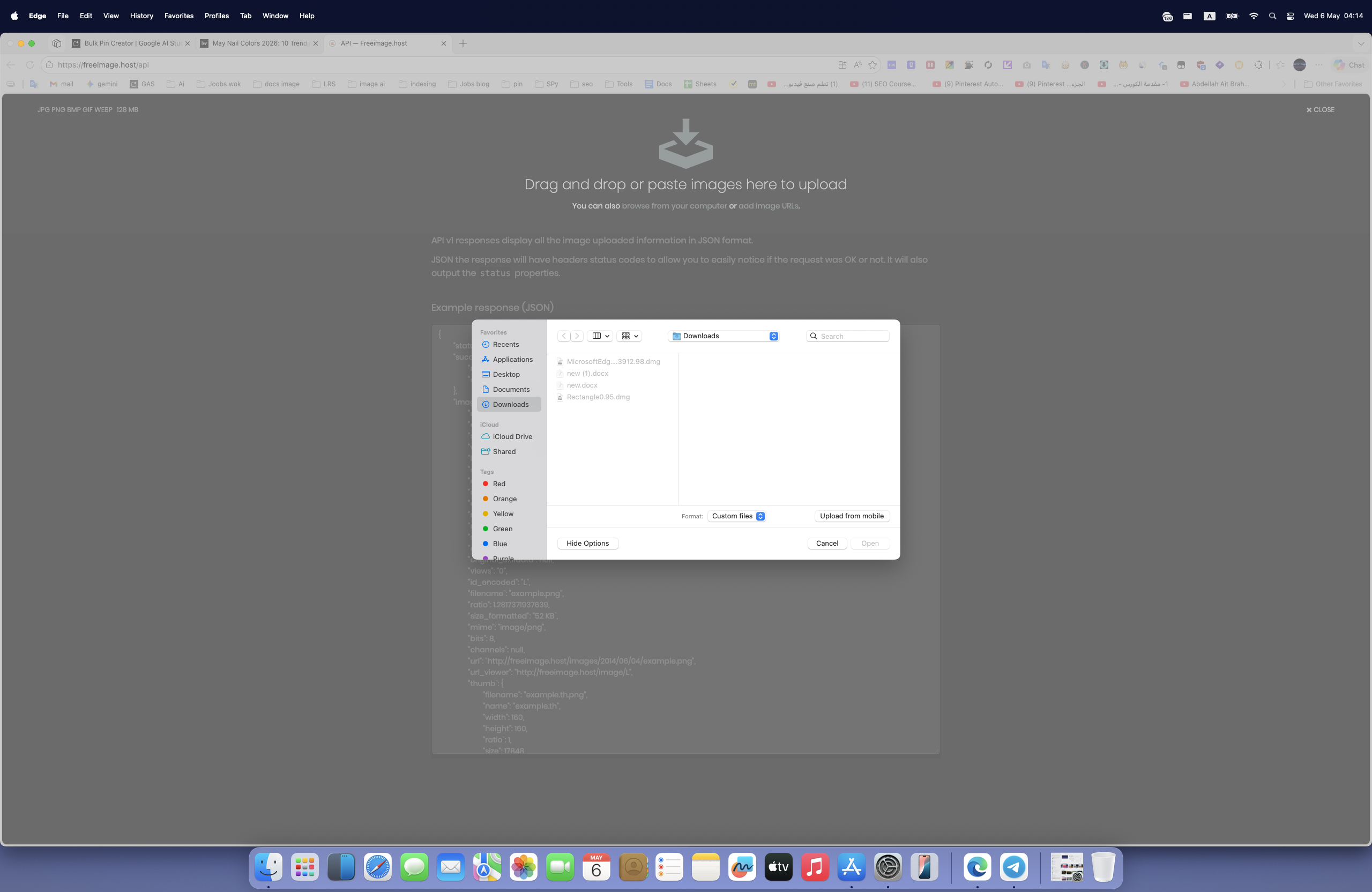Open the gemini bookmark
This screenshot has height=892, width=1372.
point(101,84)
